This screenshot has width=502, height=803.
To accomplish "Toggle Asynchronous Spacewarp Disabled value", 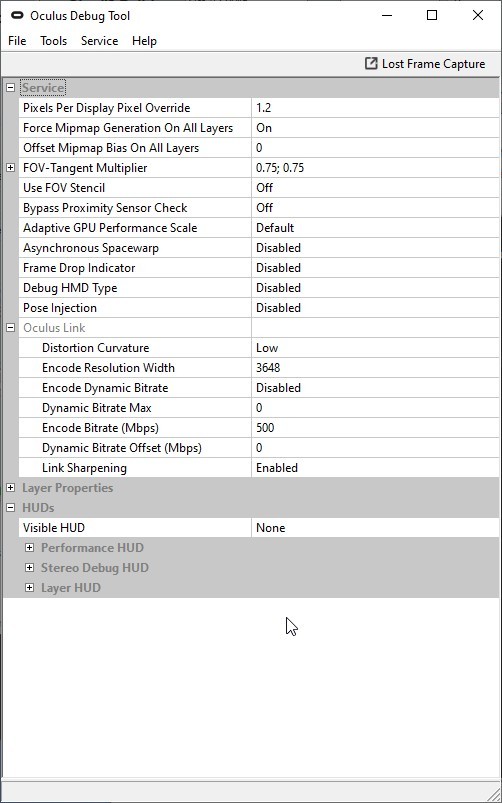I will (x=375, y=248).
